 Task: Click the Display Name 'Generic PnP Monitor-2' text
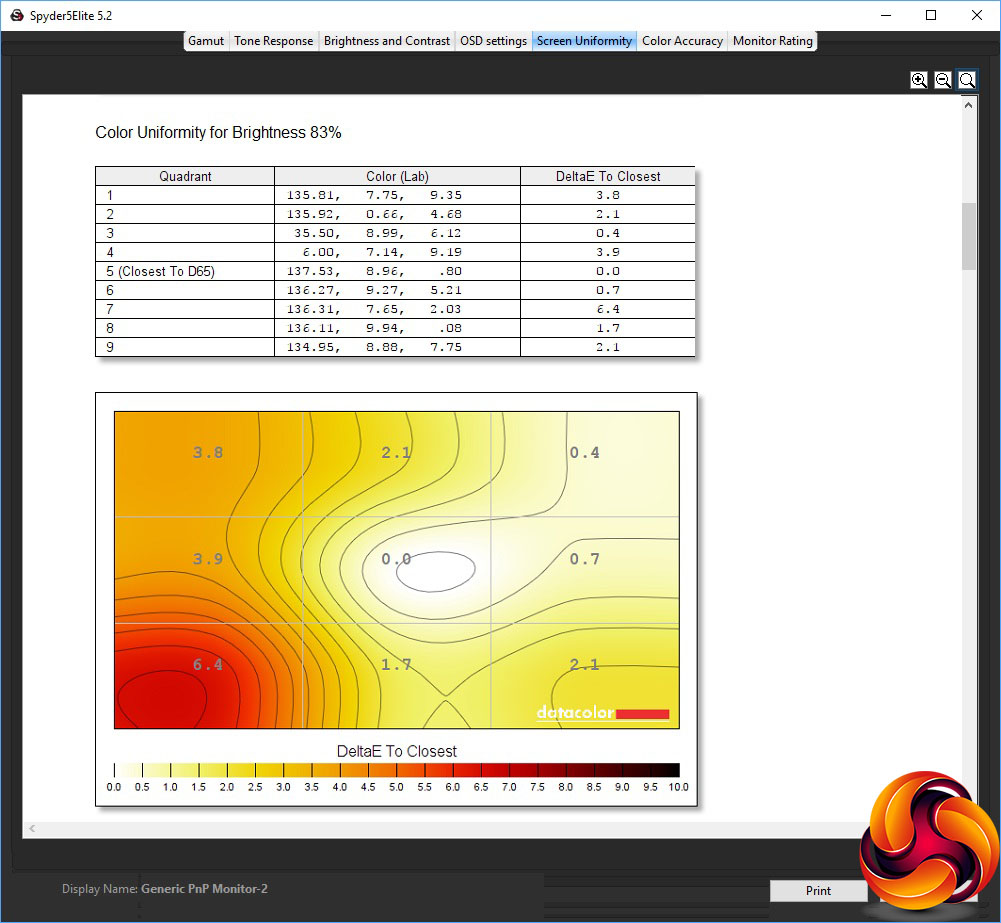point(204,889)
